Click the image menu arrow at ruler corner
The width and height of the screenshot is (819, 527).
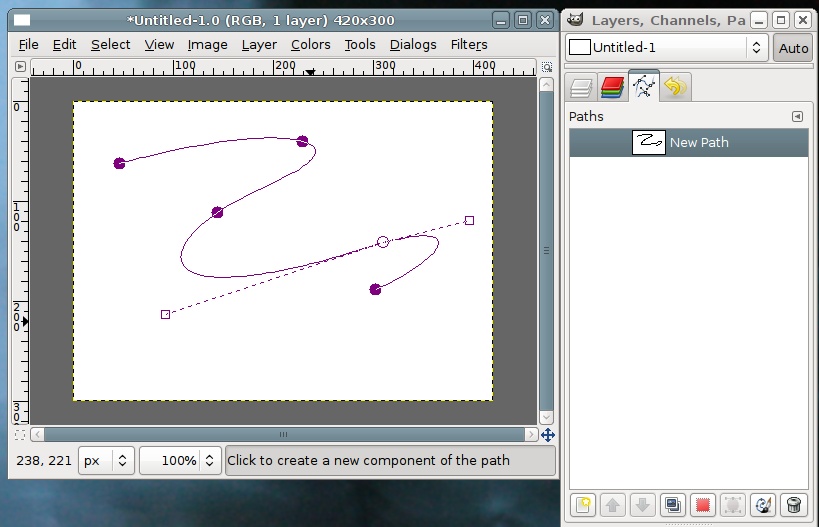(20, 66)
